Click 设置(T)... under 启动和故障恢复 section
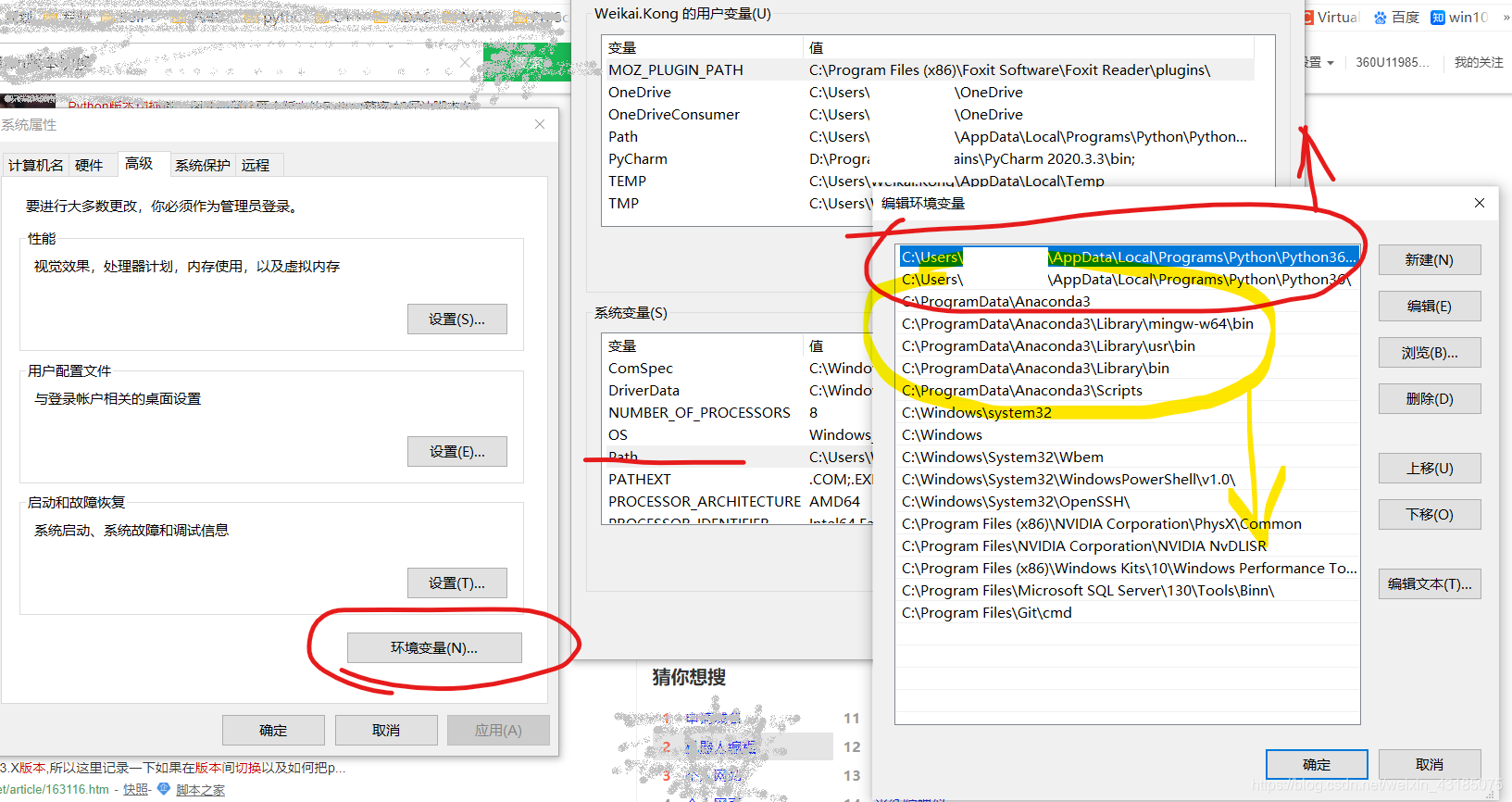 [x=456, y=583]
